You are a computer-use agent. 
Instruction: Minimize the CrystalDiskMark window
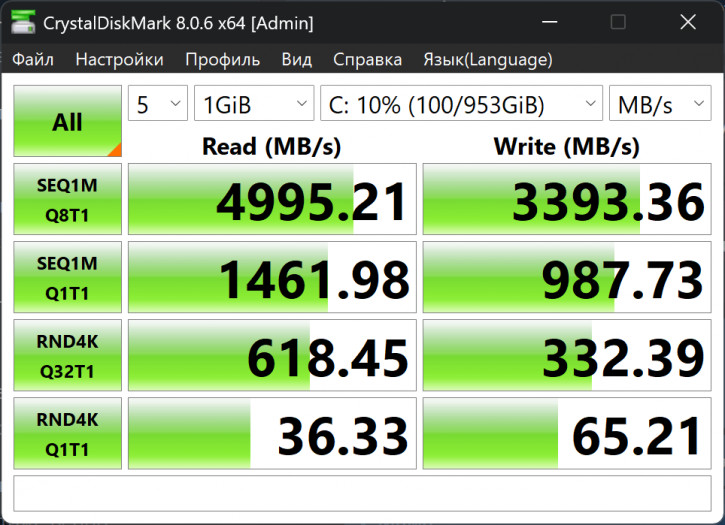[549, 22]
